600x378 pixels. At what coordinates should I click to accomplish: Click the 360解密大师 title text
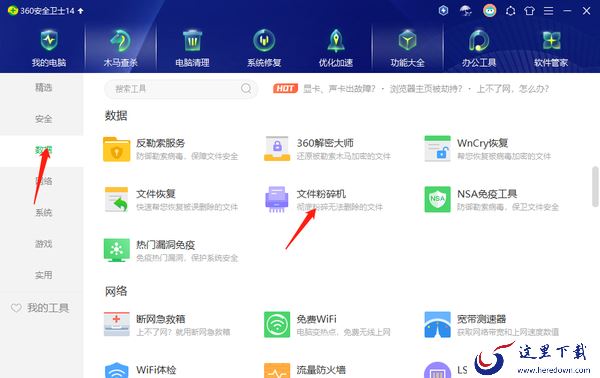pyautogui.click(x=325, y=143)
